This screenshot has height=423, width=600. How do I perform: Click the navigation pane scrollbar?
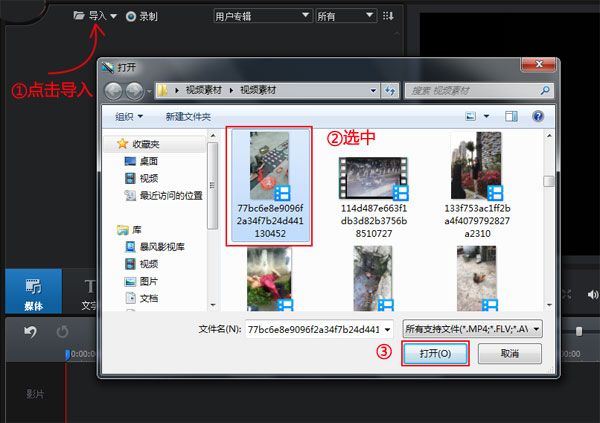click(x=212, y=186)
